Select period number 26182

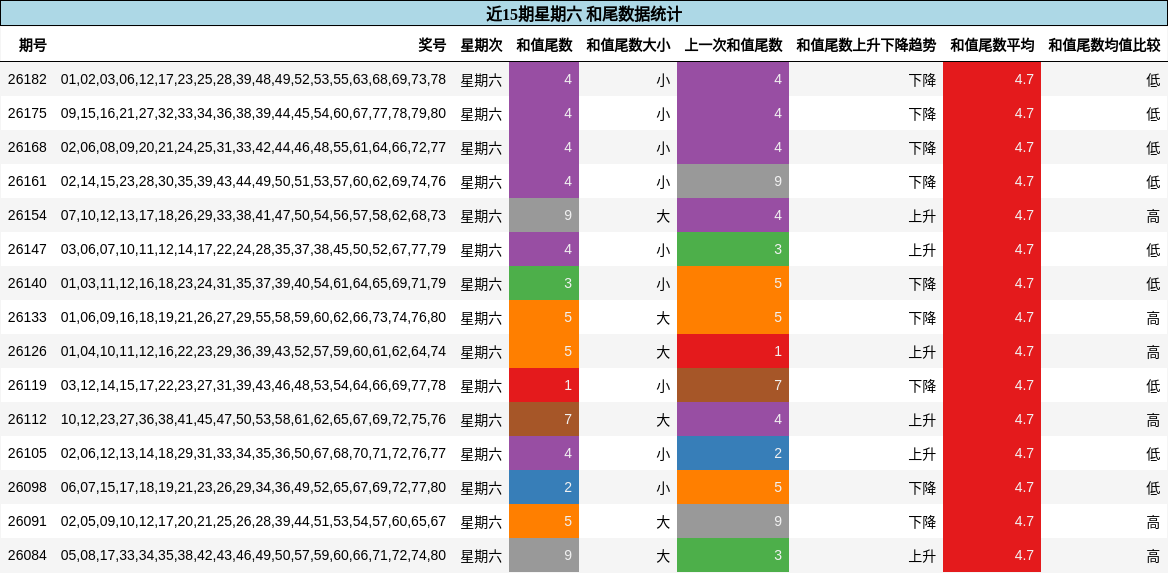click(x=28, y=80)
